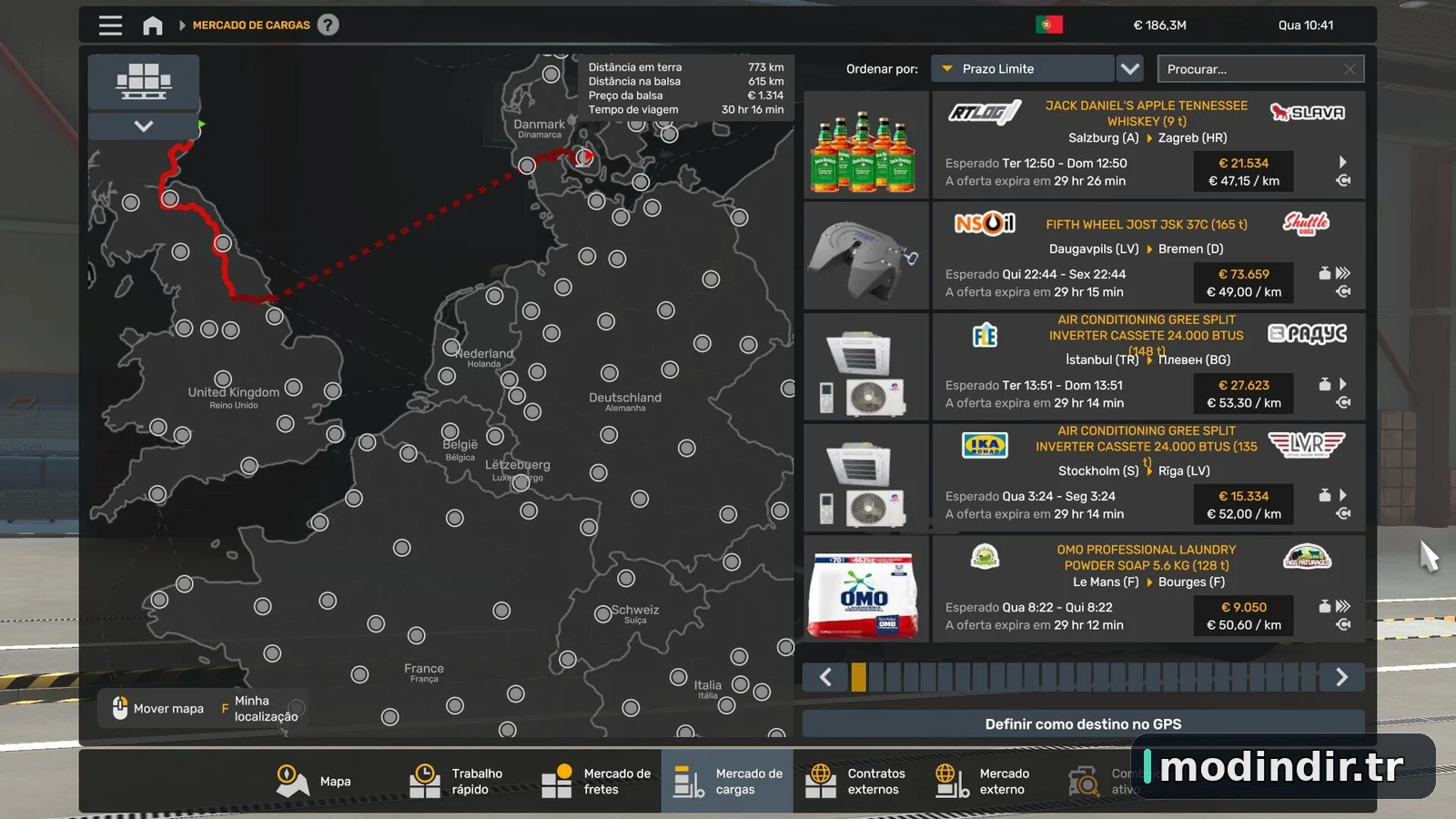Screen dimensions: 1456x819
Task: Click the Радус company logo
Action: pyautogui.click(x=1308, y=334)
